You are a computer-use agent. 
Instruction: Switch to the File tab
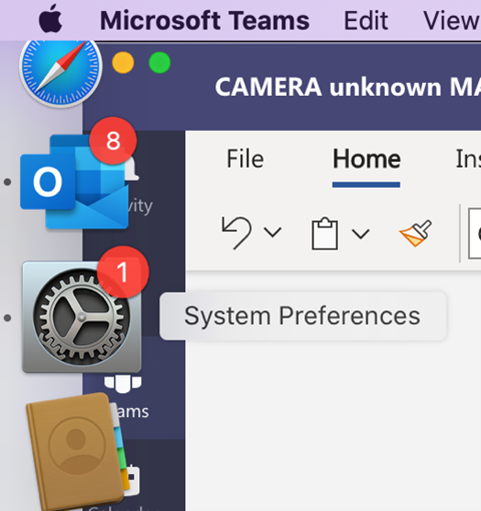(x=245, y=159)
